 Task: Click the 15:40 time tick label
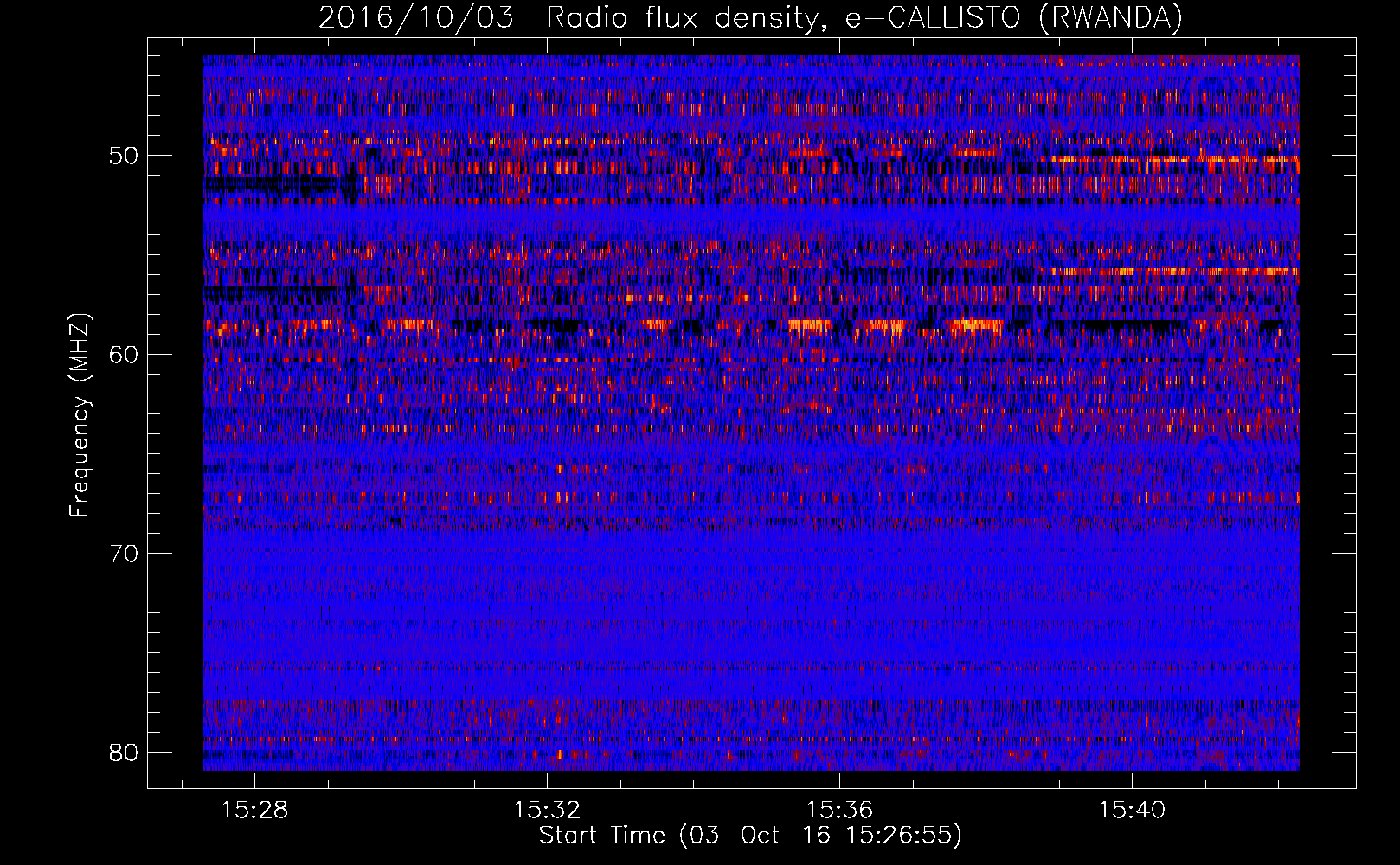tap(1133, 811)
